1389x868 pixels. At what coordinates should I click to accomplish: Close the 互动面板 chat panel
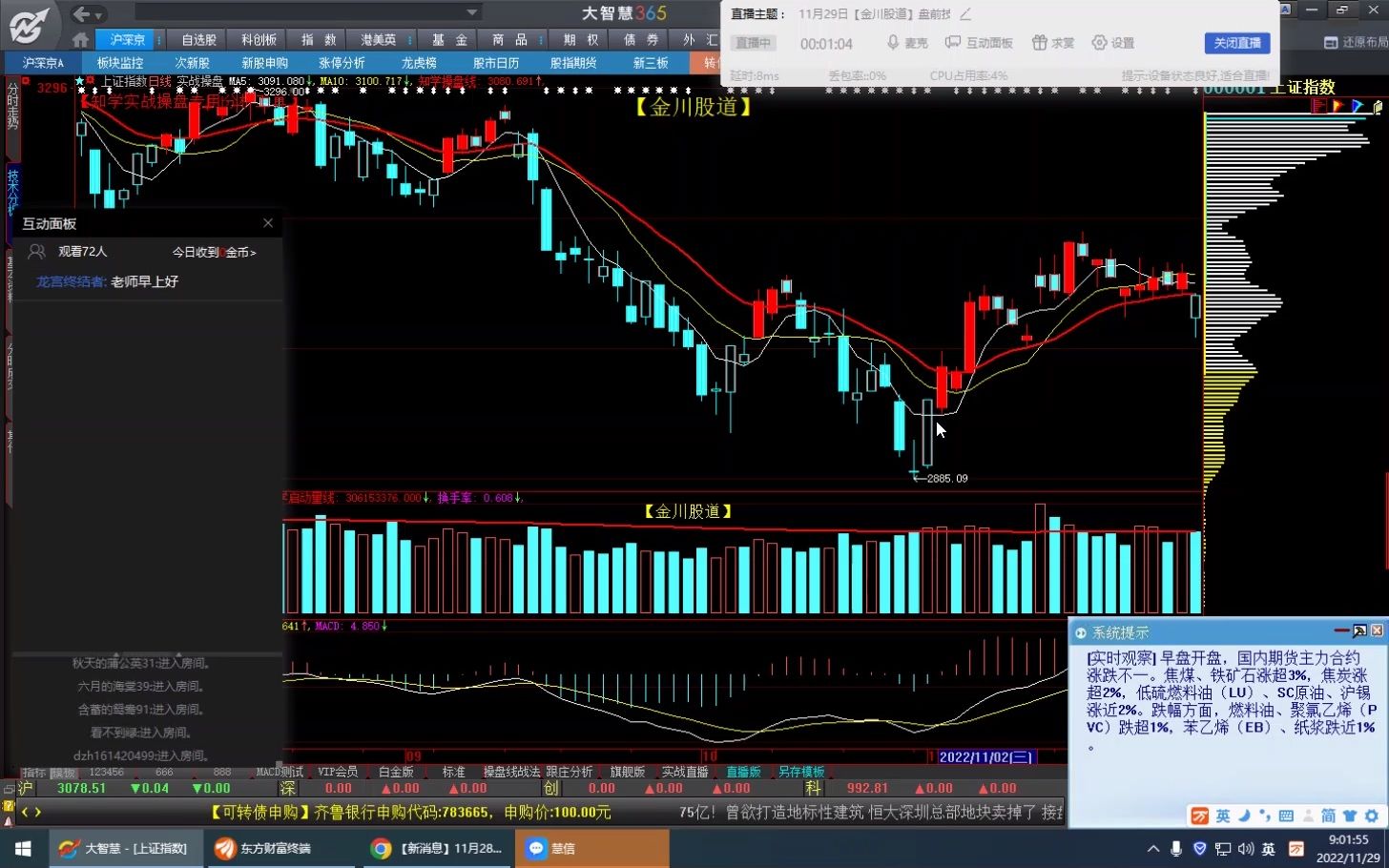coord(268,223)
